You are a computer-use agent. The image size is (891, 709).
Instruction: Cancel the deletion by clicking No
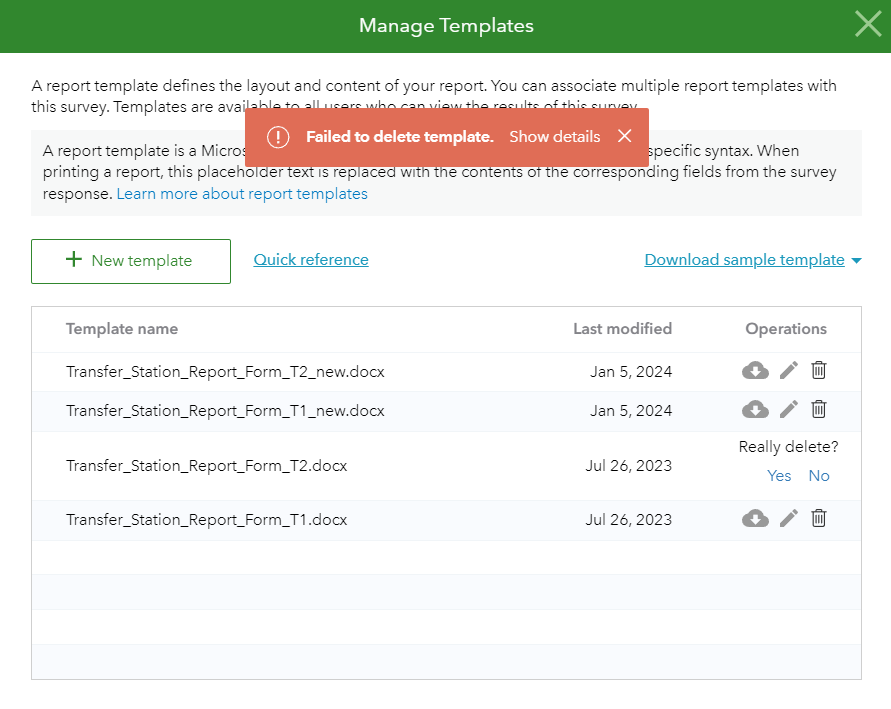pos(819,475)
